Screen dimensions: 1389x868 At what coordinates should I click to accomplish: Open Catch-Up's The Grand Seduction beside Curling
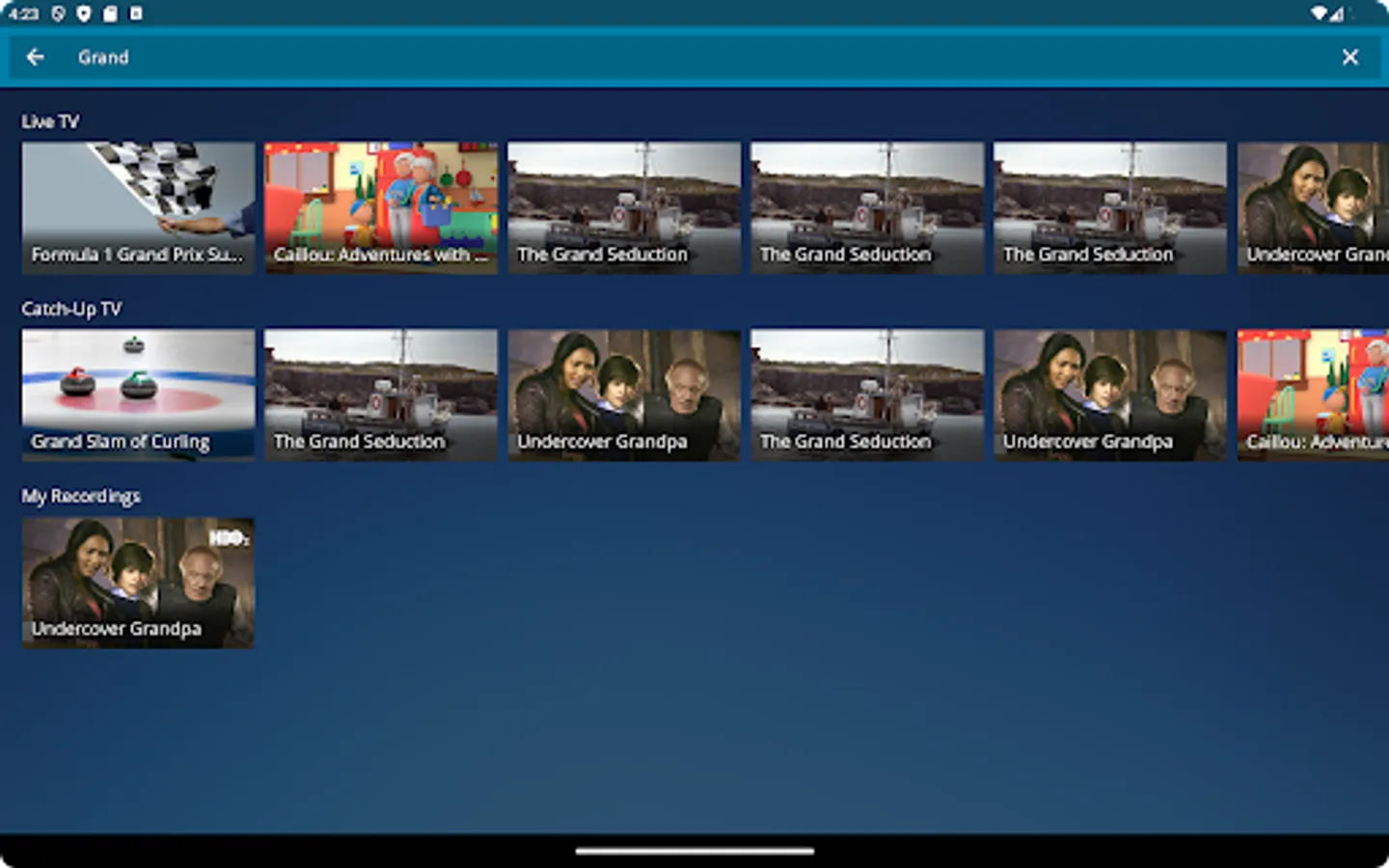pos(381,395)
